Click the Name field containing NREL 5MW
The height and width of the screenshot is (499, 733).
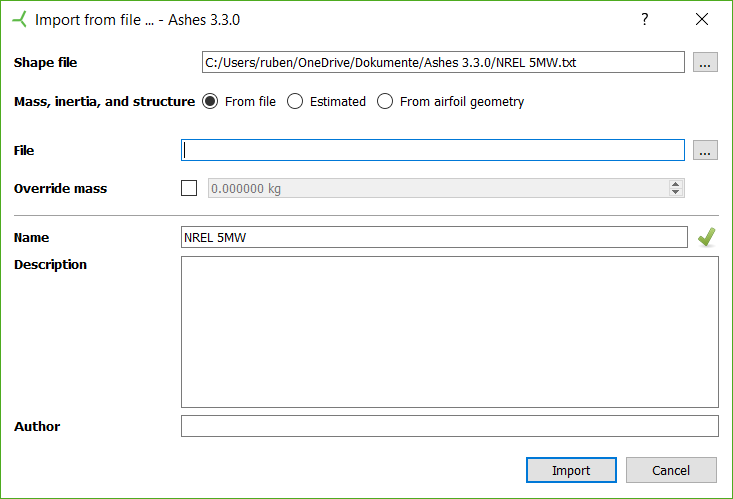coord(434,237)
